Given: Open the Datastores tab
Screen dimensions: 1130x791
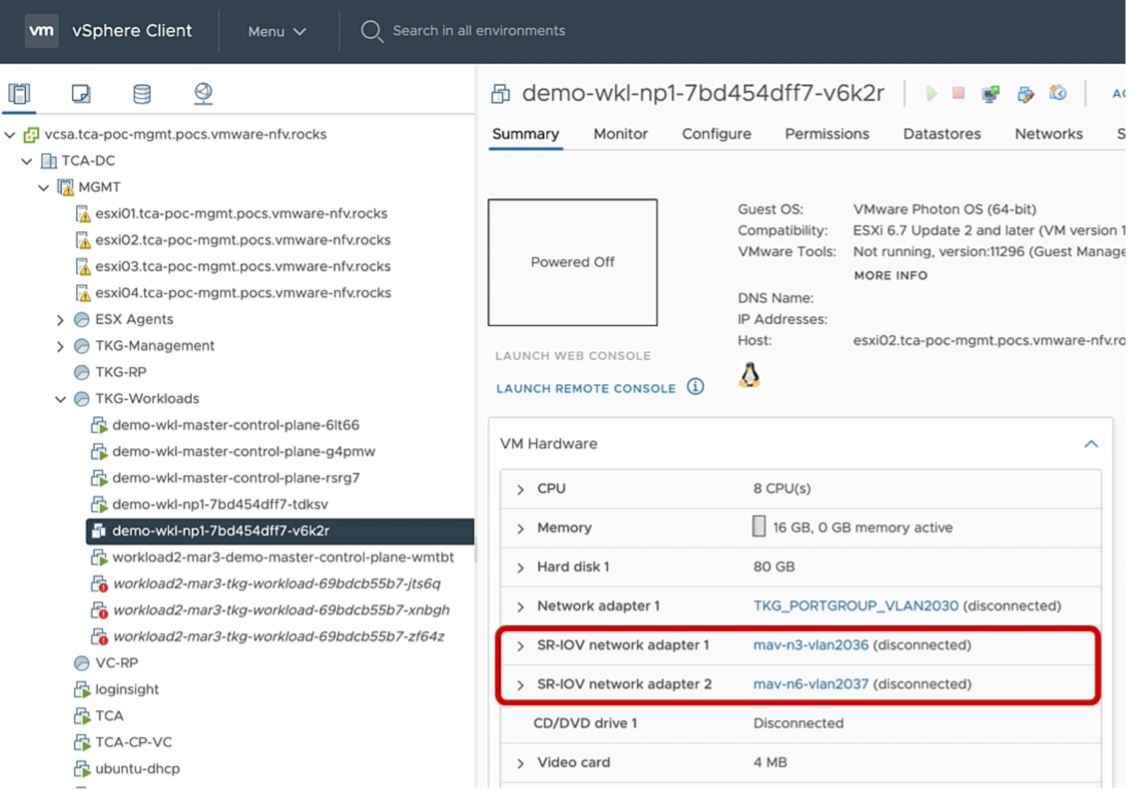Looking at the screenshot, I should pyautogui.click(x=942, y=134).
